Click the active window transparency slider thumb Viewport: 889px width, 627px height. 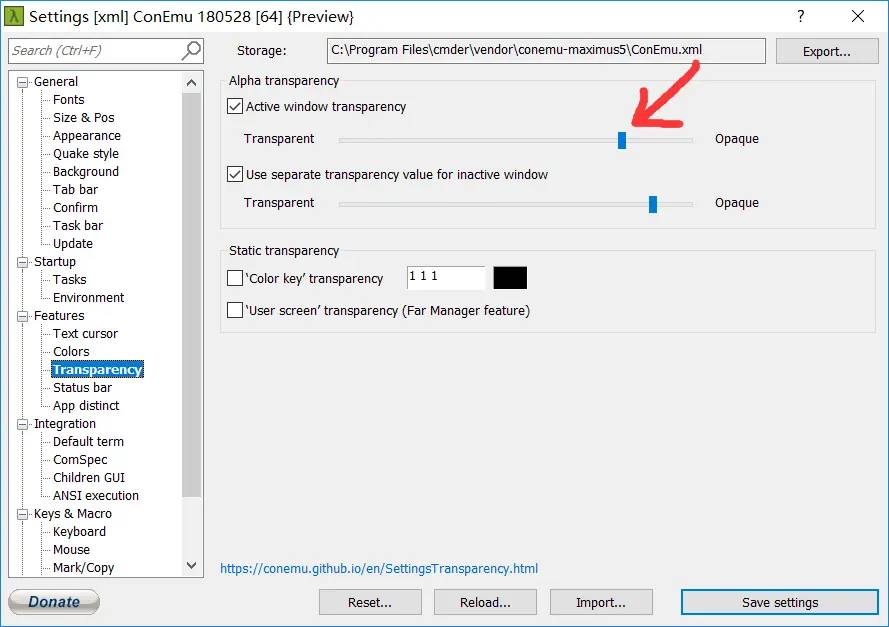(x=622, y=140)
